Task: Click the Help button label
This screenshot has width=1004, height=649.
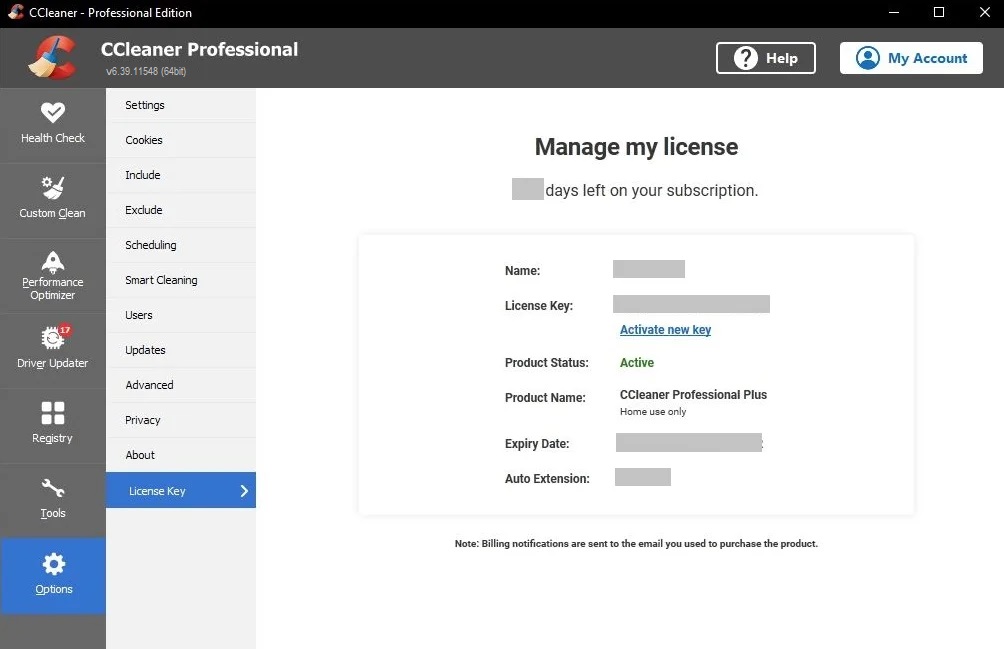Action: (x=782, y=58)
